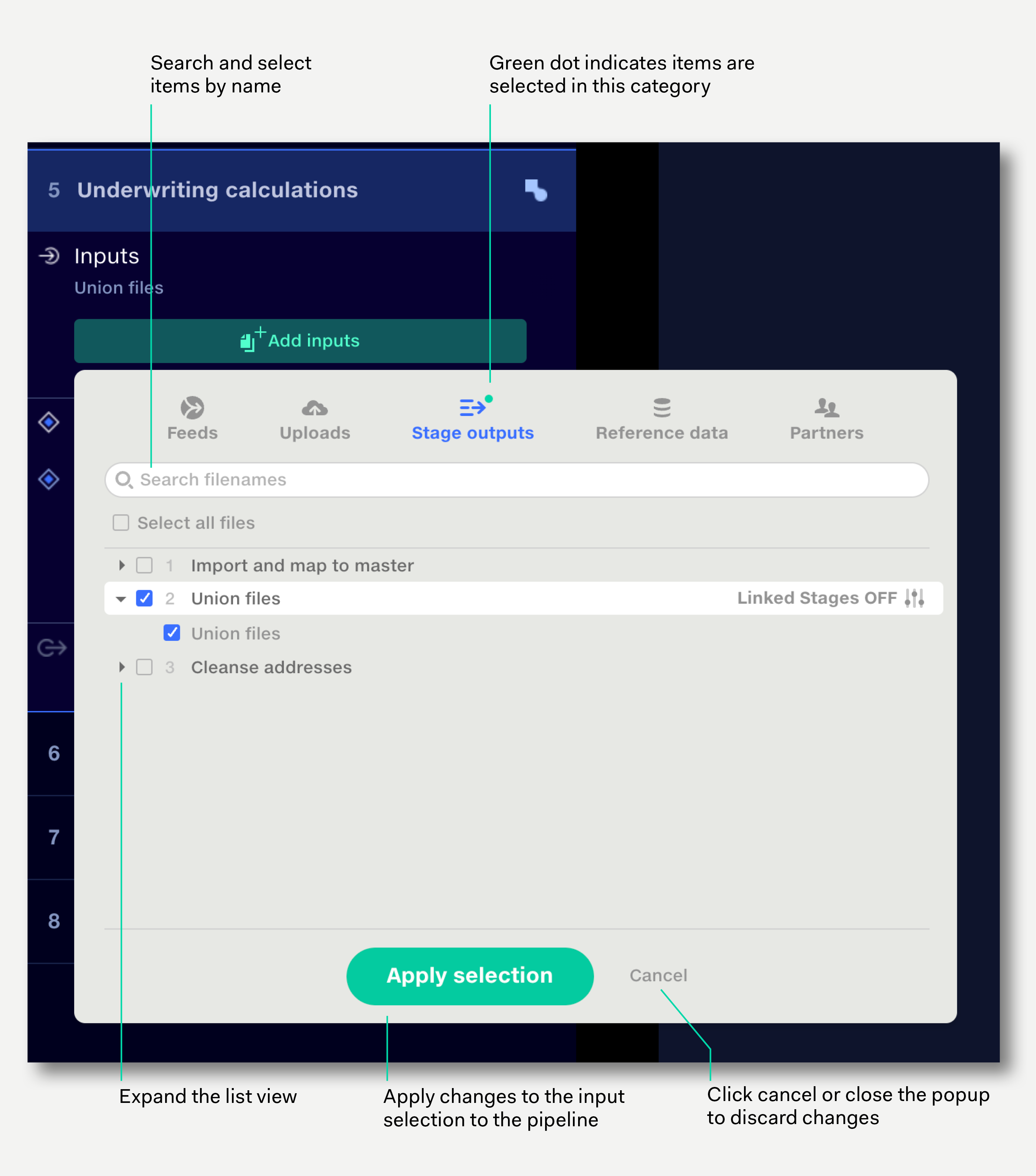Click stage number 5 in header
The image size is (1036, 1176).
tap(54, 190)
